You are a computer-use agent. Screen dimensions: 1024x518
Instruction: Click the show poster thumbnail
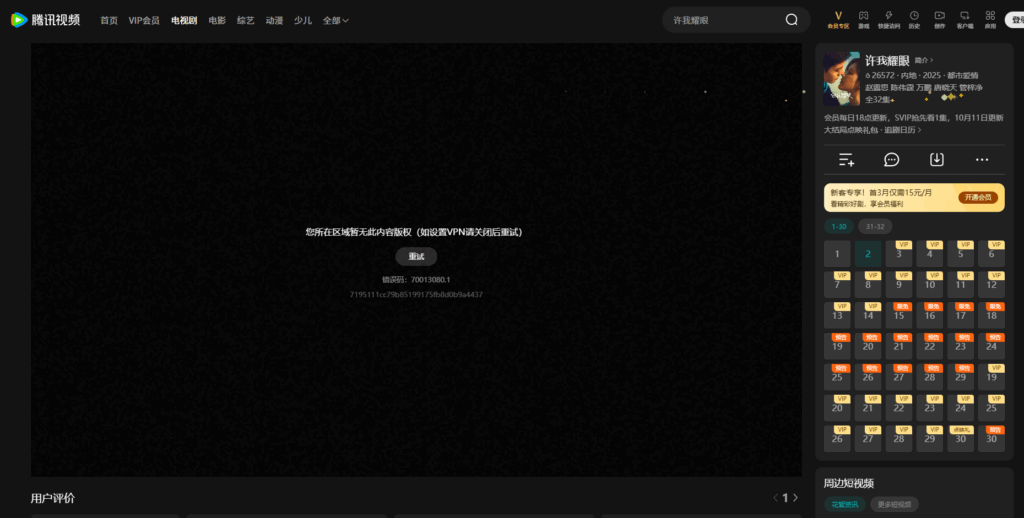coord(841,79)
